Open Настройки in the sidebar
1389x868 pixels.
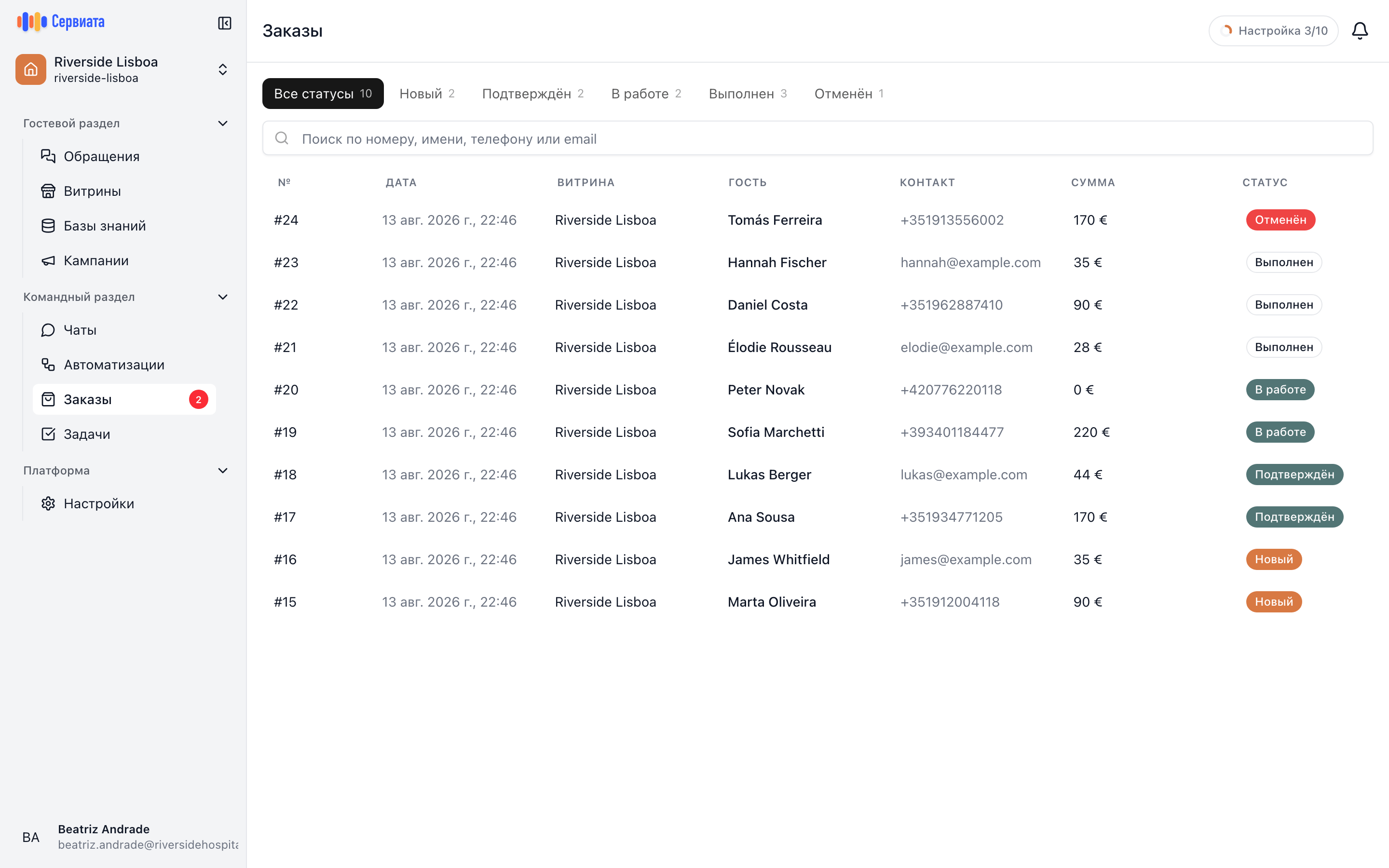point(124,503)
